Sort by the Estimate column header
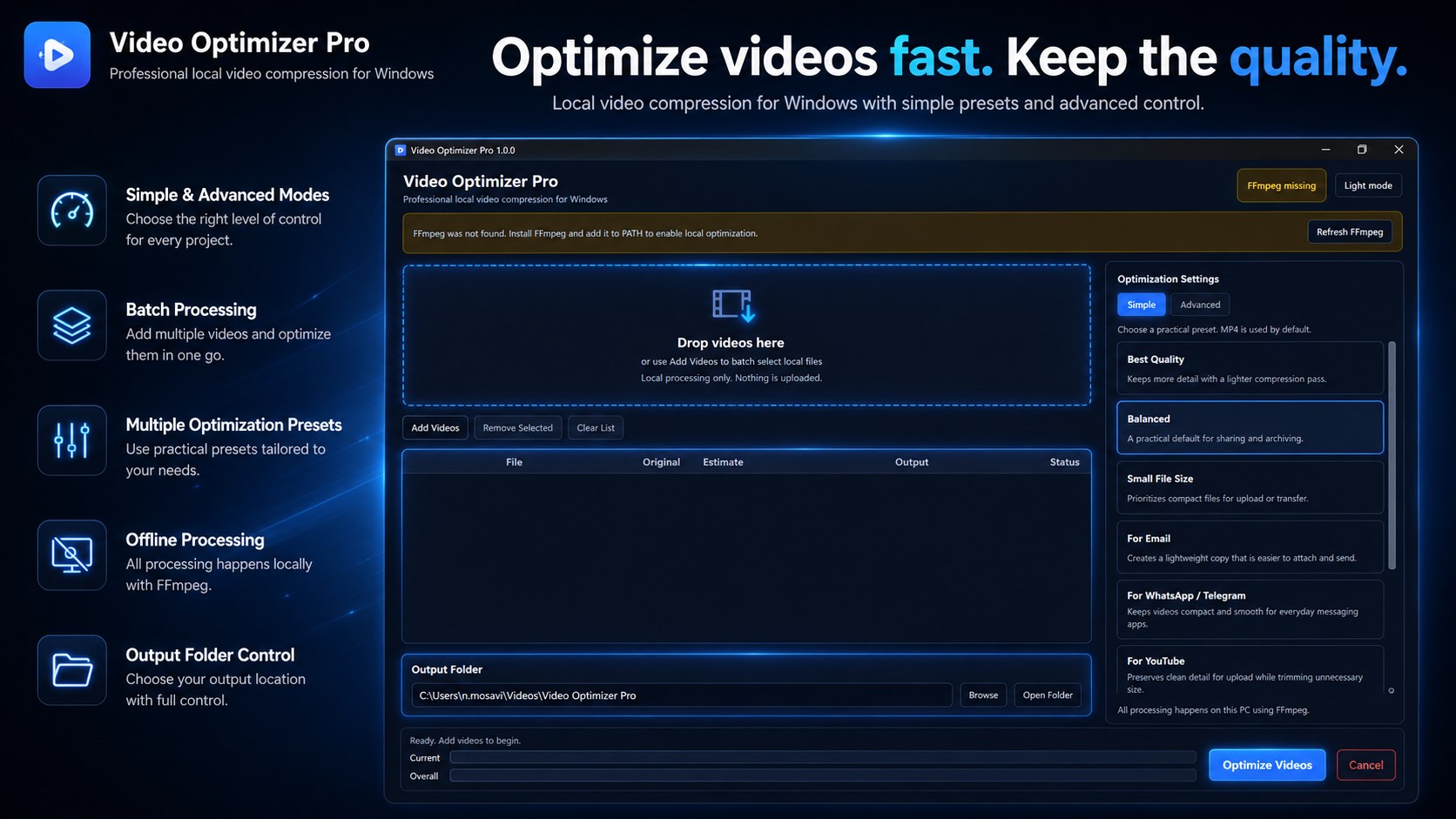This screenshot has height=819, width=1456. [723, 462]
